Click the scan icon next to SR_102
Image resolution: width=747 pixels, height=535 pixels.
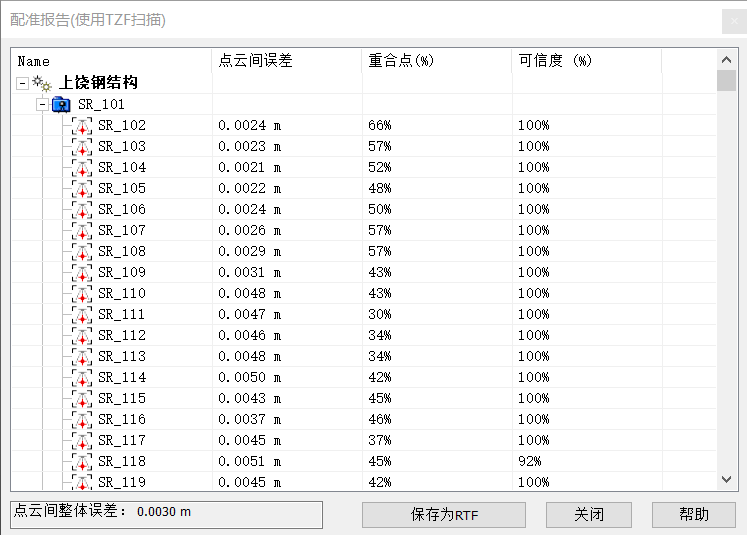pyautogui.click(x=82, y=126)
